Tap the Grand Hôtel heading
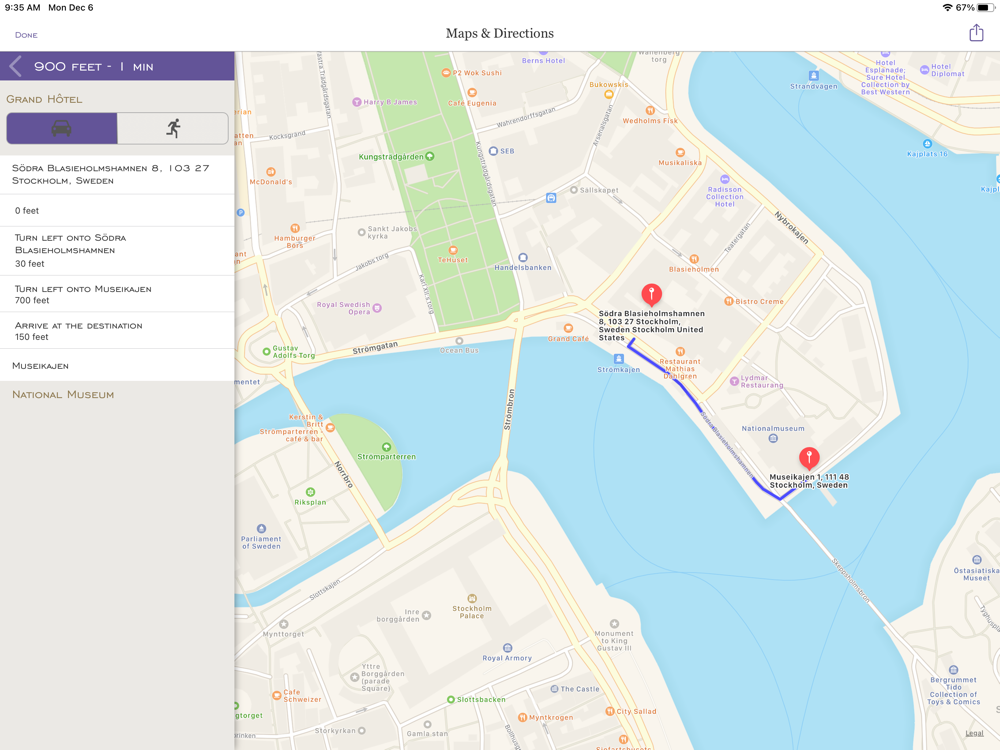Viewport: 1000px width, 750px height. 44,99
